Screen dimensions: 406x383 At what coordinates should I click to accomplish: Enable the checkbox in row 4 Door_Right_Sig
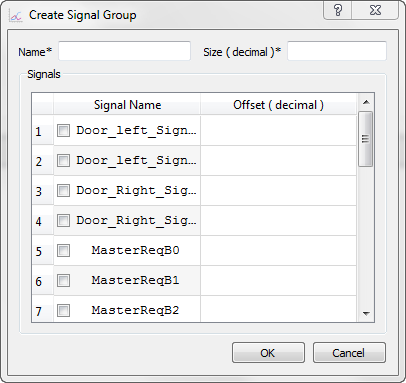click(x=63, y=220)
